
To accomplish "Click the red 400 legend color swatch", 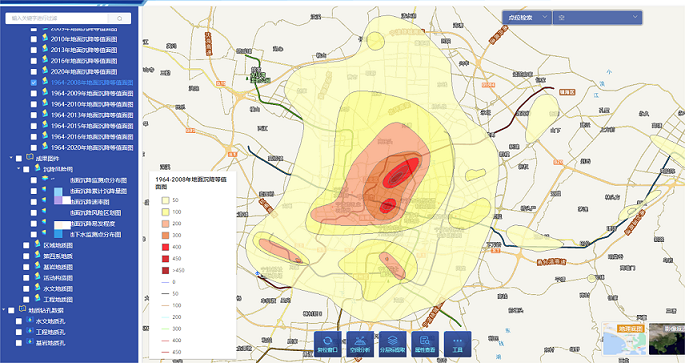I will pyautogui.click(x=166, y=247).
